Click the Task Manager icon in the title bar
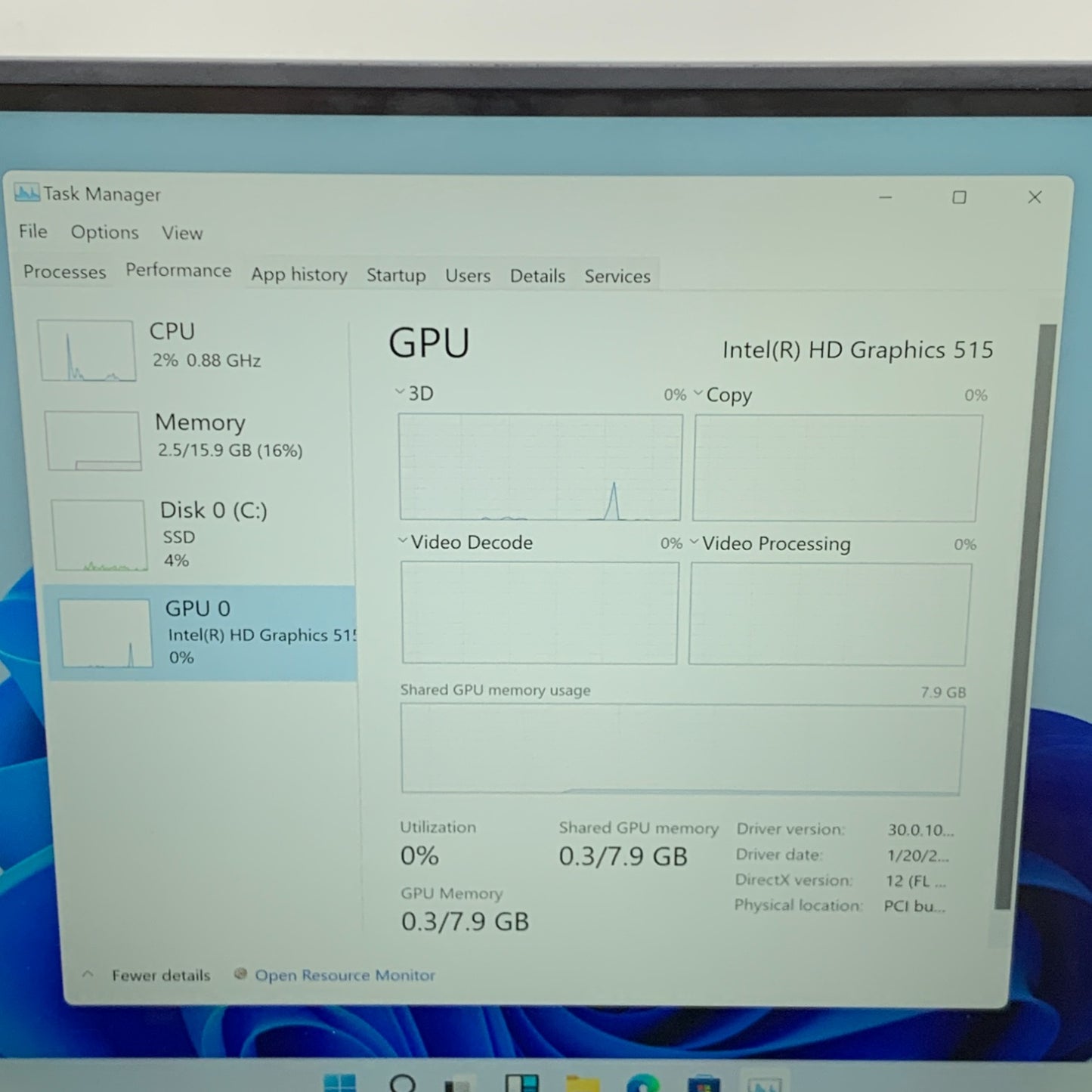 (27, 193)
